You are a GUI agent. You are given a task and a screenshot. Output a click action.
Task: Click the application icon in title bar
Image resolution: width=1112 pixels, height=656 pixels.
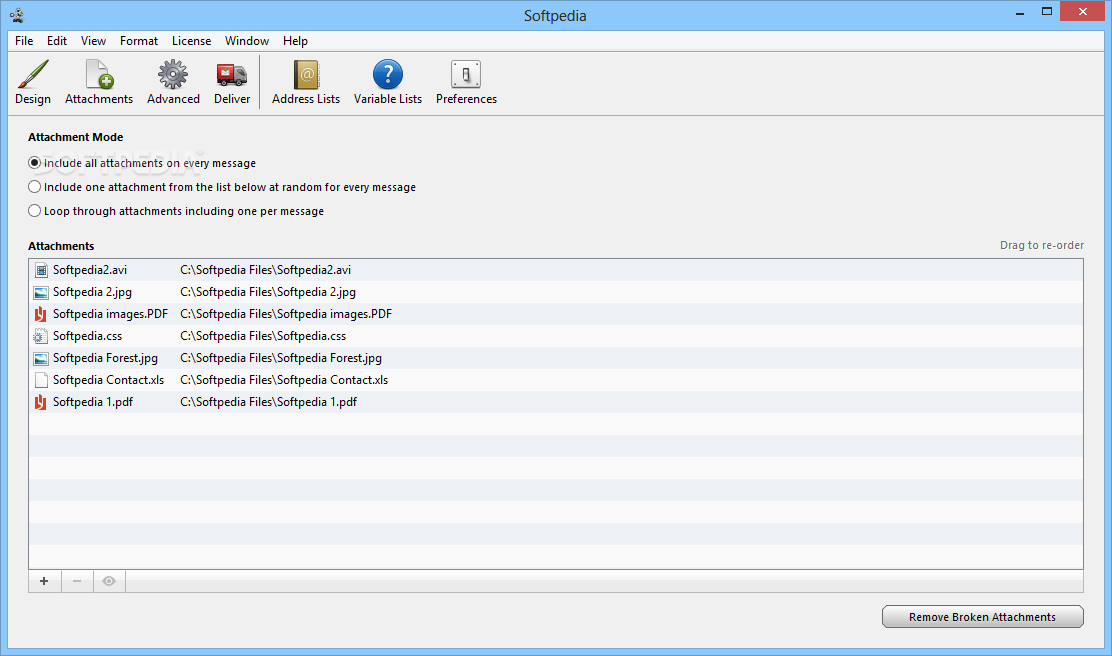[17, 15]
